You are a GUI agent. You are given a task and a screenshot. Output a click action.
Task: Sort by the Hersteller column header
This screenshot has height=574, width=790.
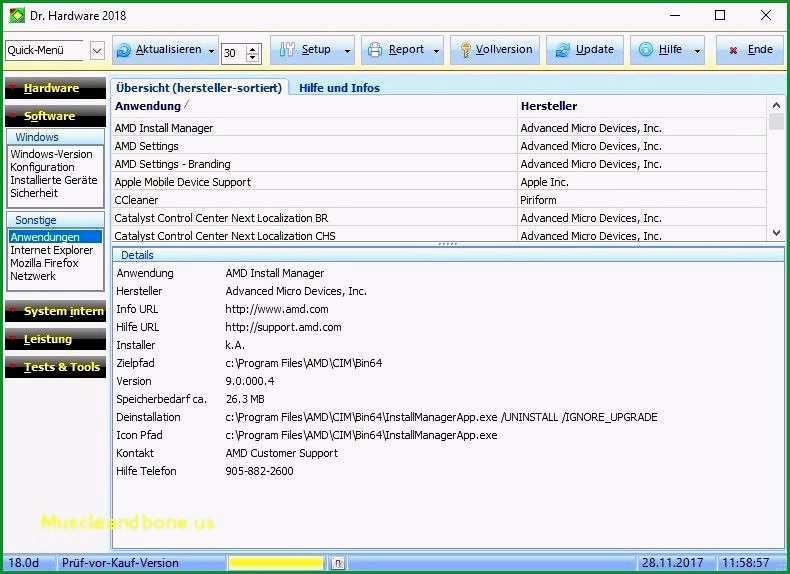coord(642,106)
